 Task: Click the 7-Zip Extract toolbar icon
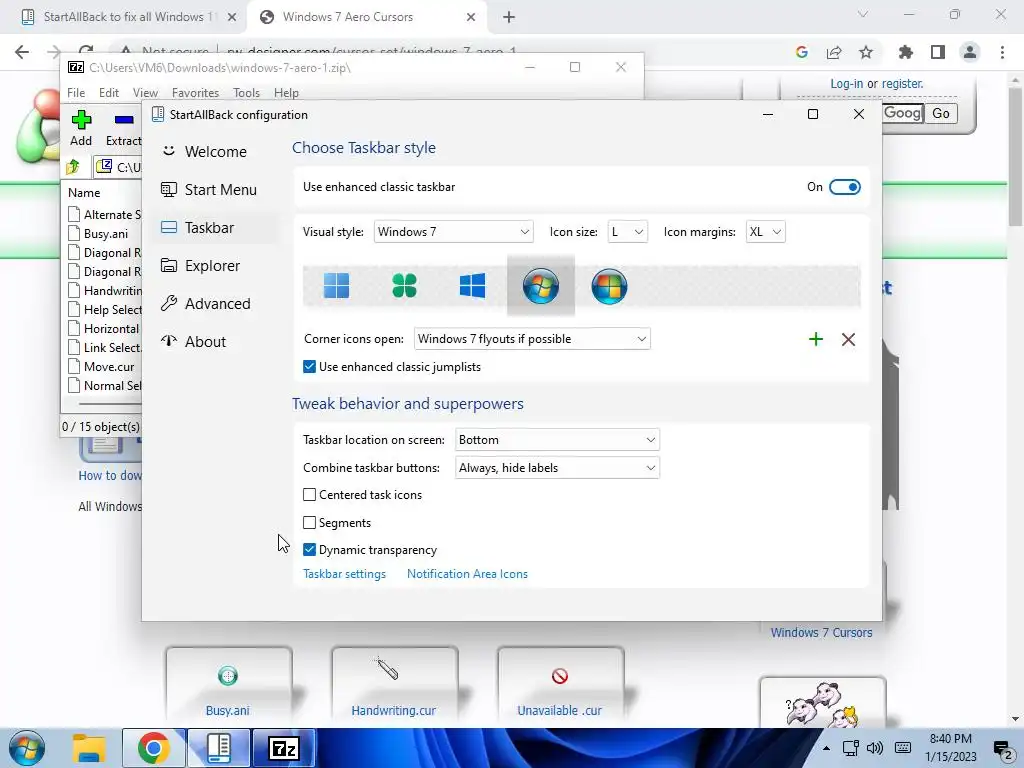[x=123, y=128]
